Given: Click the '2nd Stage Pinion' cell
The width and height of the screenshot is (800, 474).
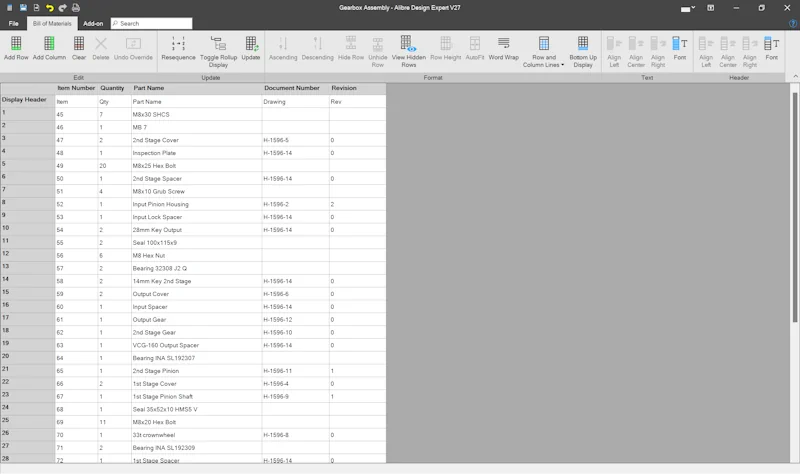Looking at the screenshot, I should click(196, 371).
